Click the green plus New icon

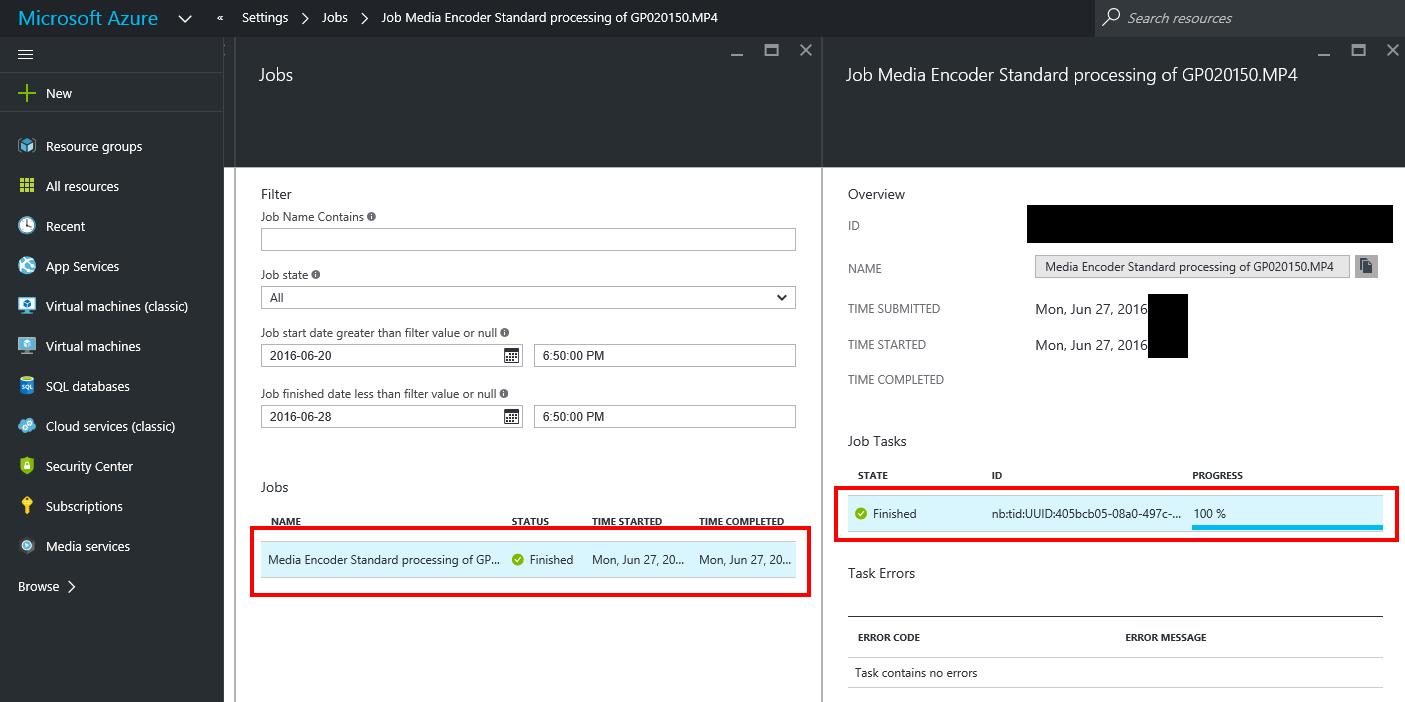27,93
